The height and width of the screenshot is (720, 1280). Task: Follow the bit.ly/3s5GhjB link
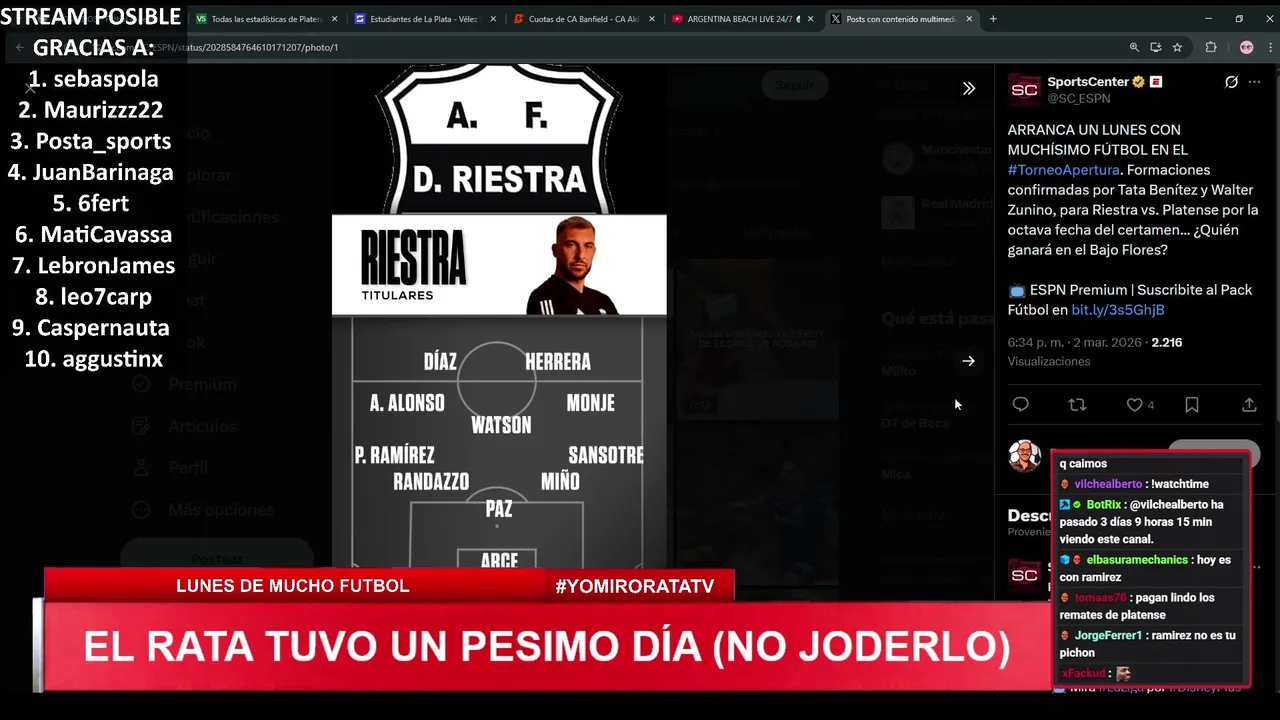(x=1118, y=310)
